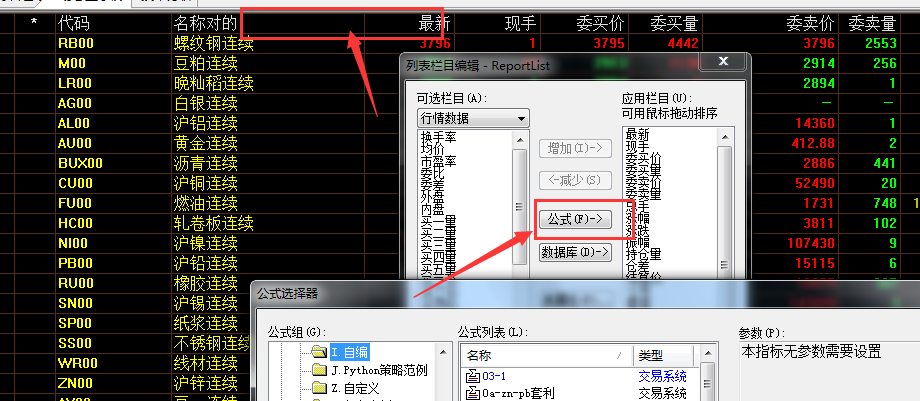The width and height of the screenshot is (920, 401).
Task: Click the folder icon beside I.自编
Action: [319, 352]
